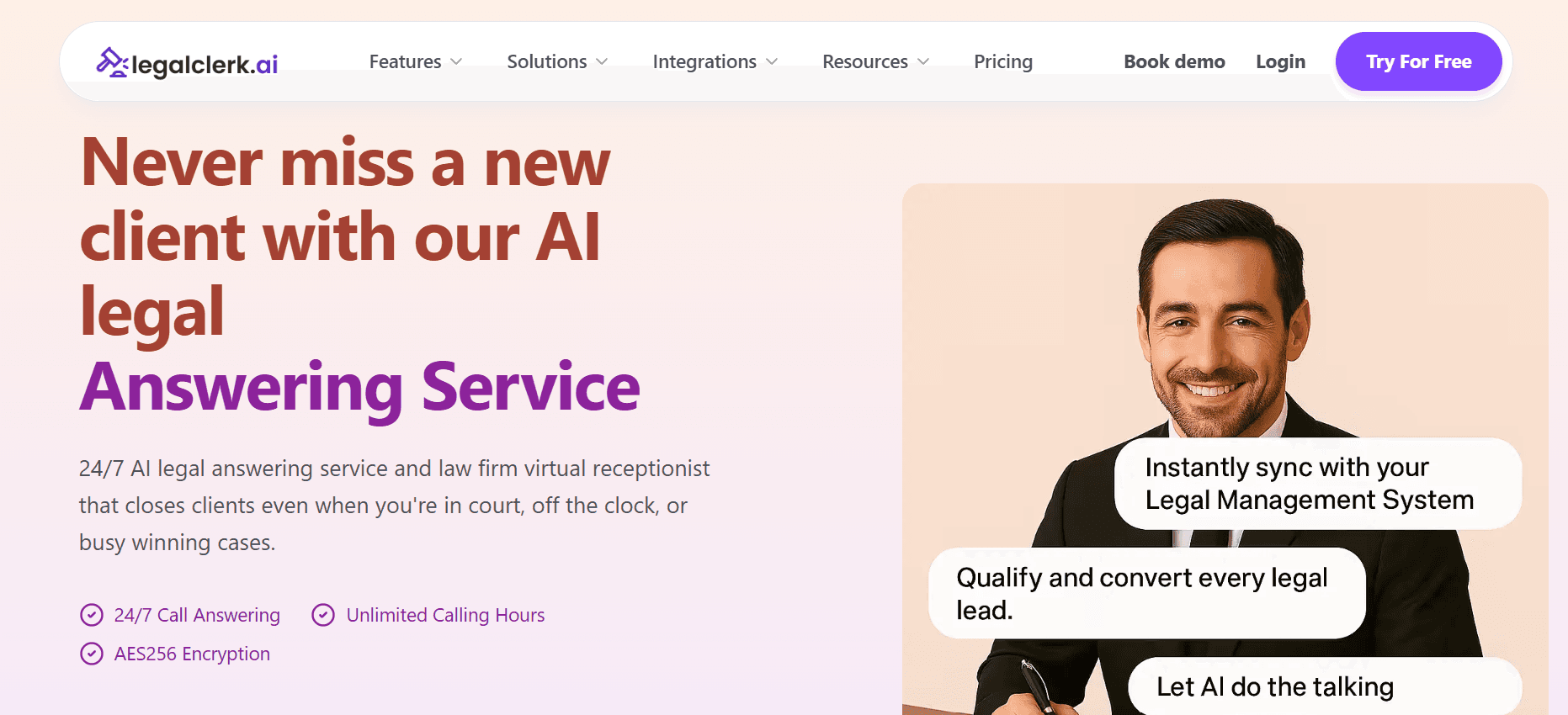The height and width of the screenshot is (715, 1568).
Task: Expand the Integrations chevron arrow
Action: click(x=772, y=62)
